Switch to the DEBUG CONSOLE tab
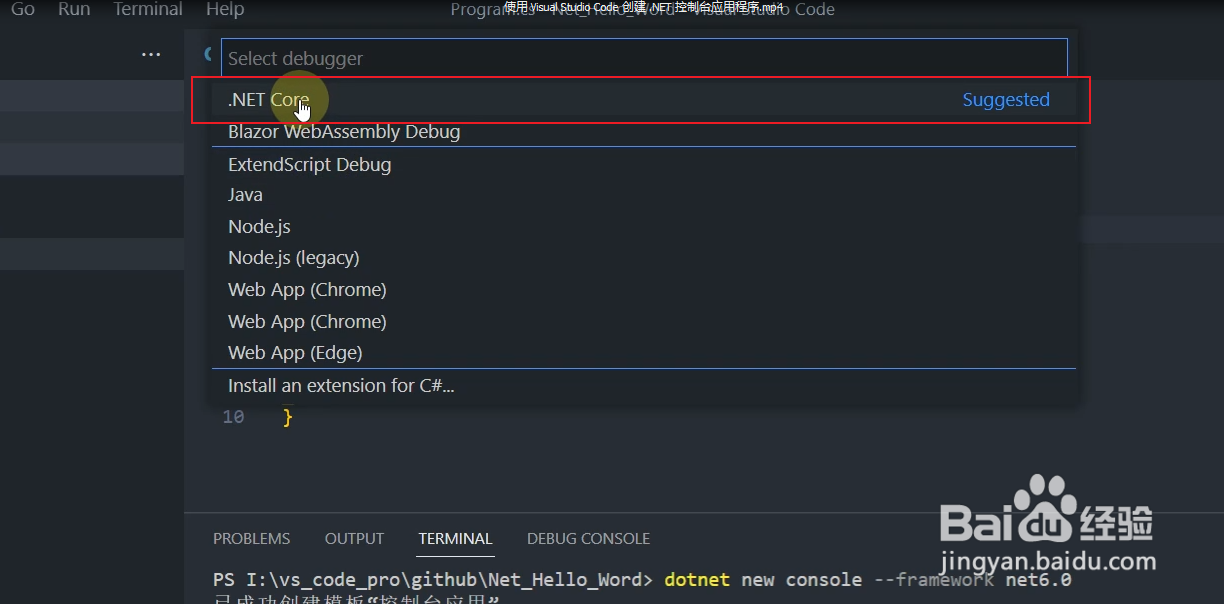This screenshot has width=1224, height=604. (x=589, y=538)
